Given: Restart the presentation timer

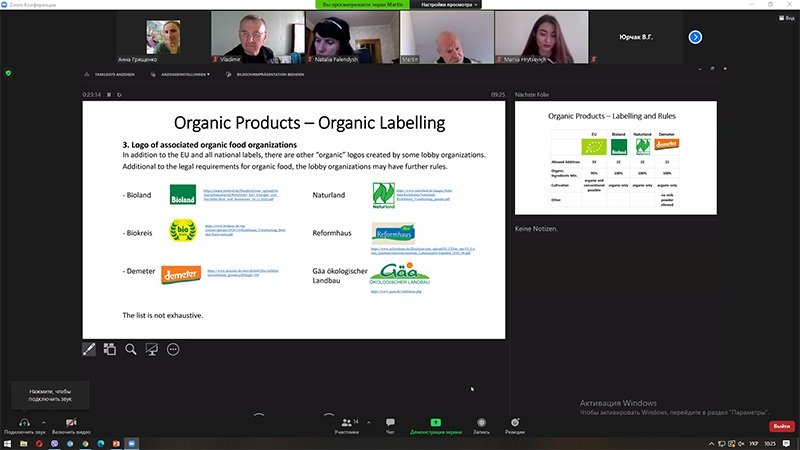Looking at the screenshot, I should [x=119, y=95].
